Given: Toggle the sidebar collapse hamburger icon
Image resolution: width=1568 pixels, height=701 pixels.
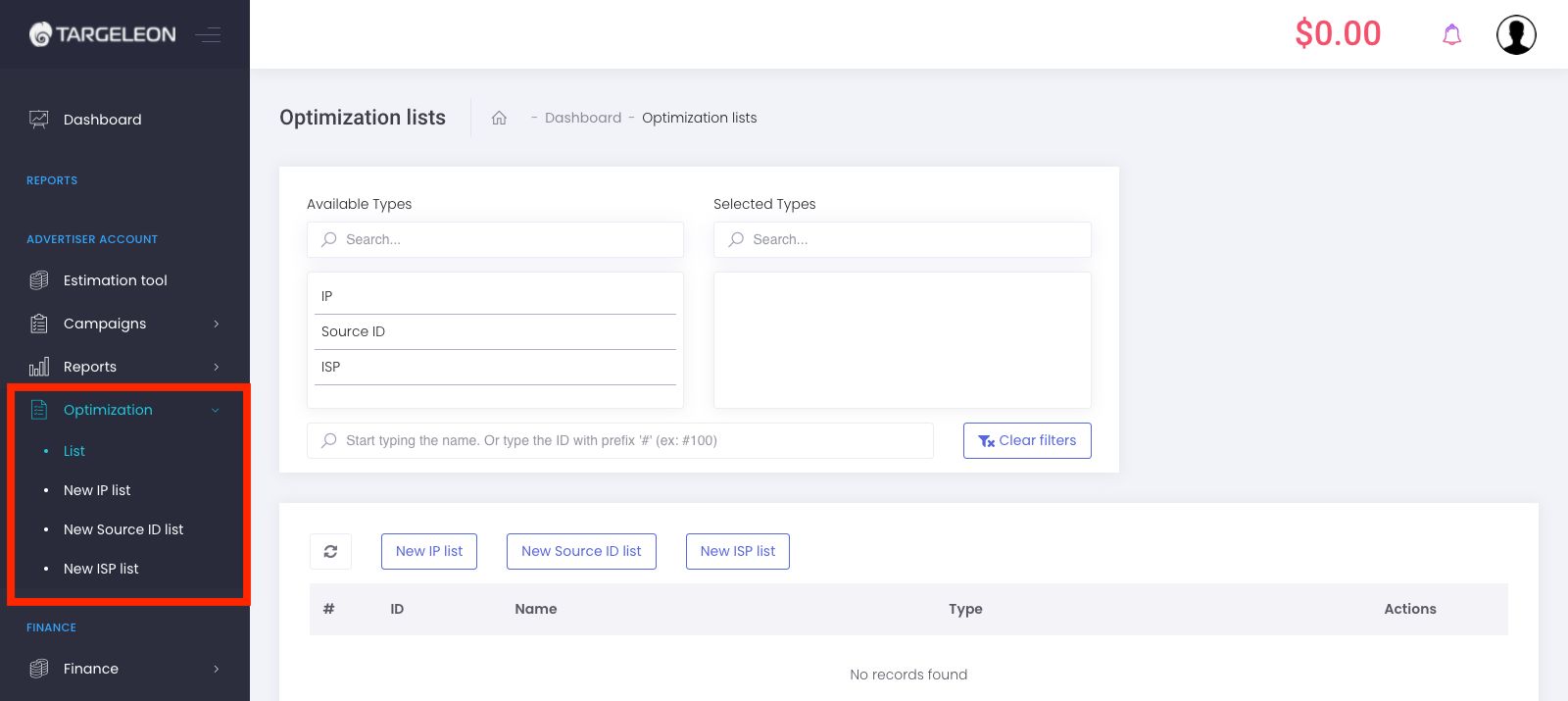Looking at the screenshot, I should click(208, 35).
